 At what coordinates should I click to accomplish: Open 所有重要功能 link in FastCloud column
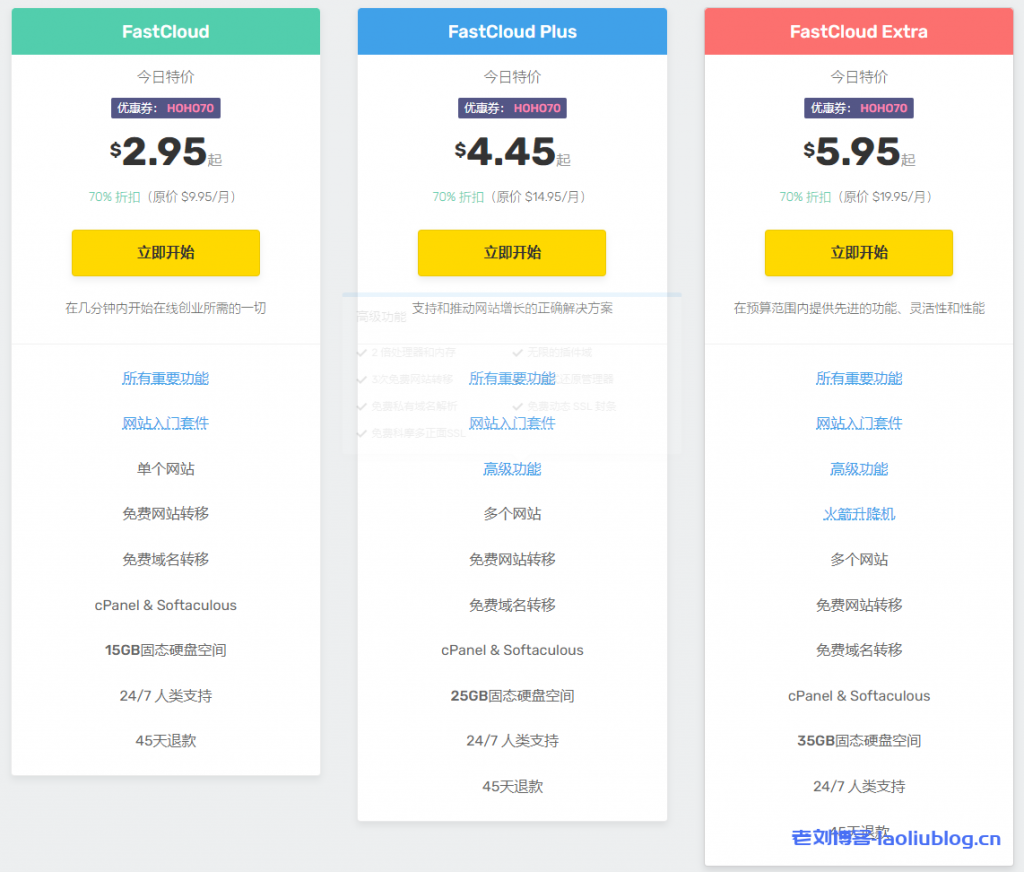[x=165, y=378]
